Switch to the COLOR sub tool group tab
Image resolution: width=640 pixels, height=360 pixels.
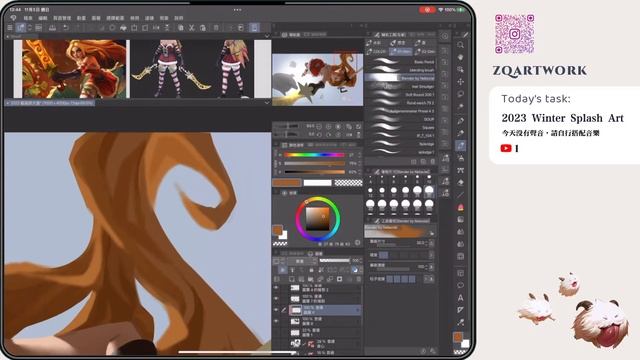[x=376, y=52]
